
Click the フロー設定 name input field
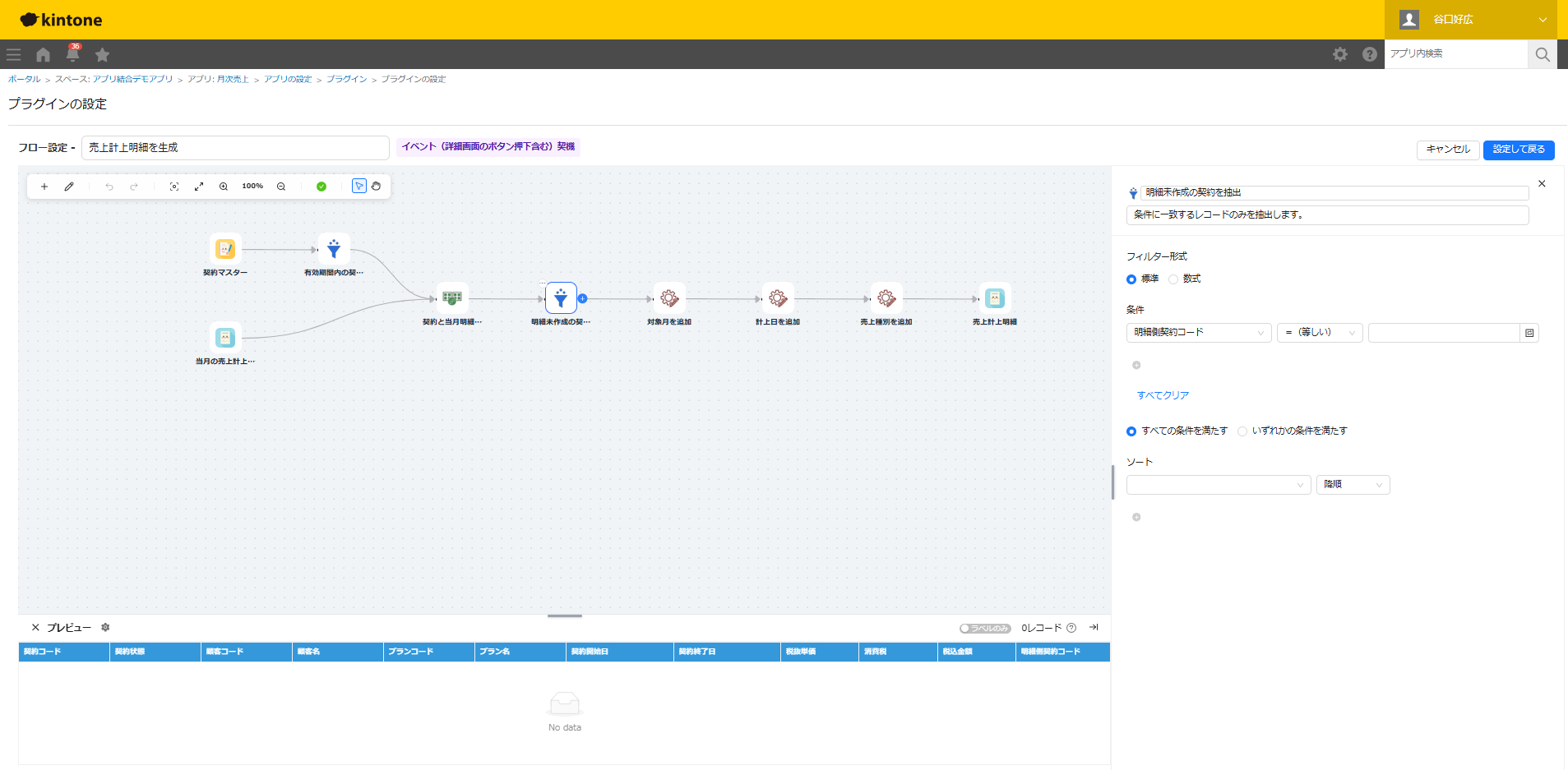pos(235,148)
